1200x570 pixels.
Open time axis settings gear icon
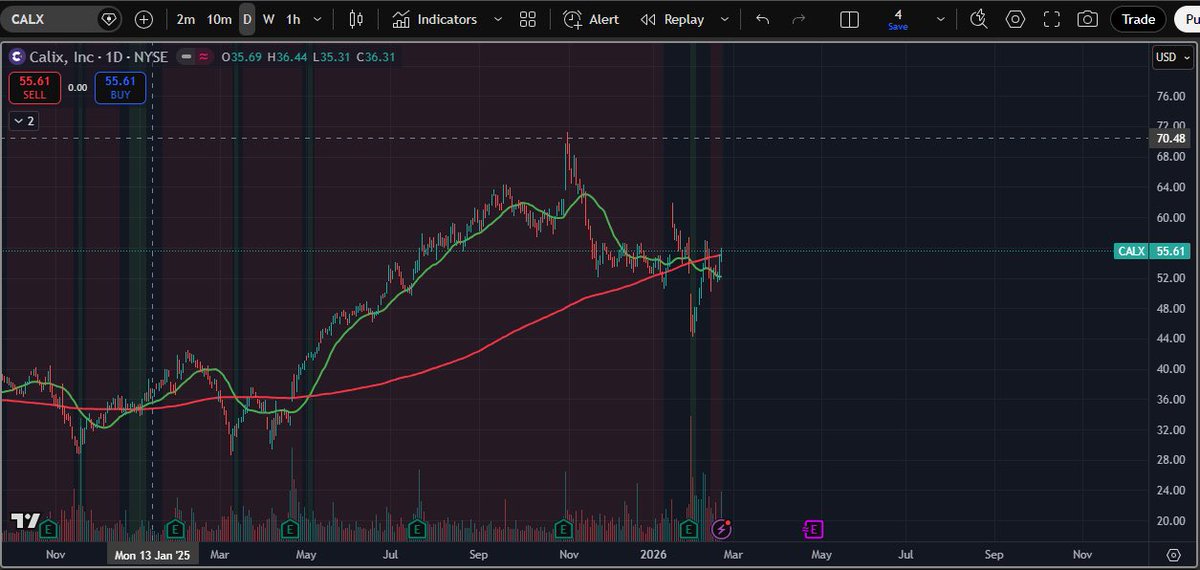point(1173,554)
